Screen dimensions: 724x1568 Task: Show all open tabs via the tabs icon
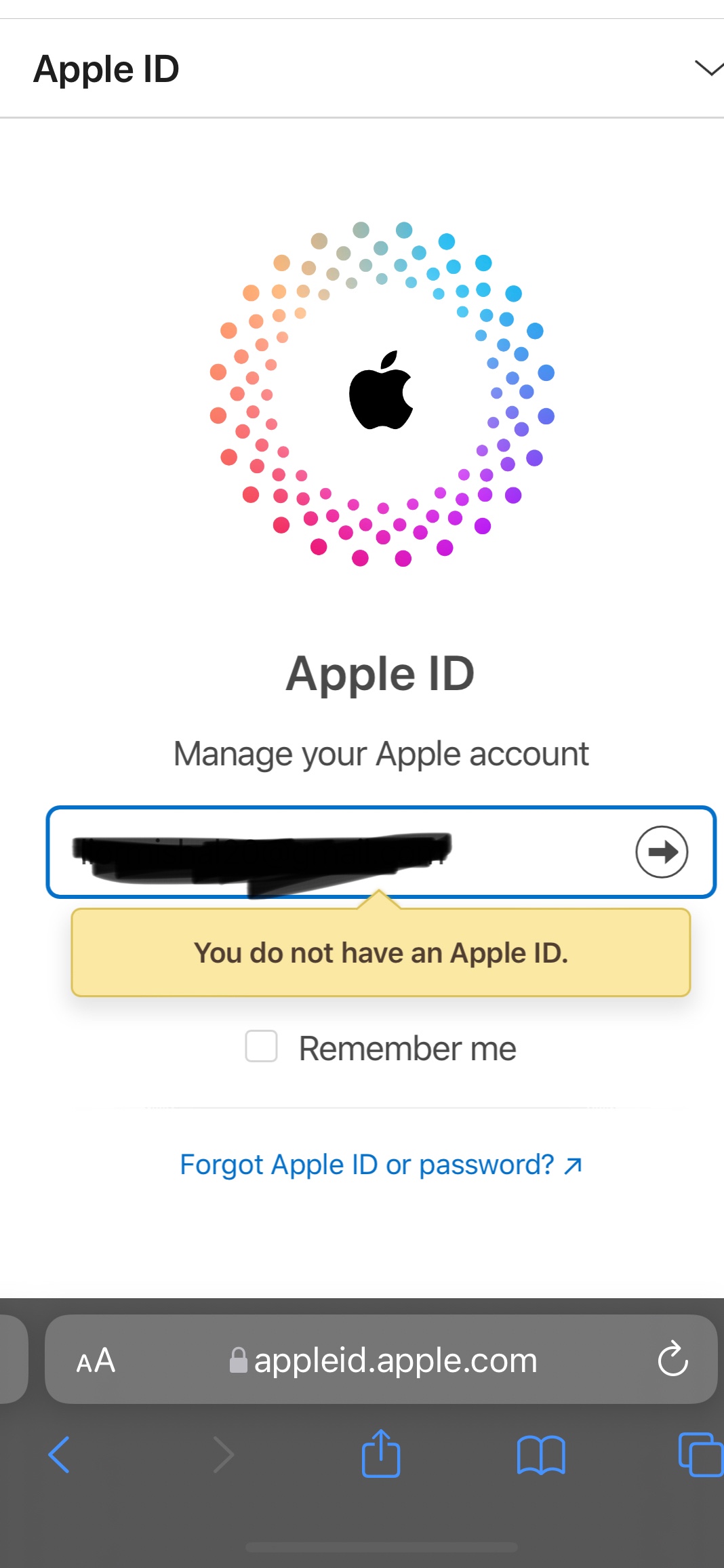click(700, 1454)
